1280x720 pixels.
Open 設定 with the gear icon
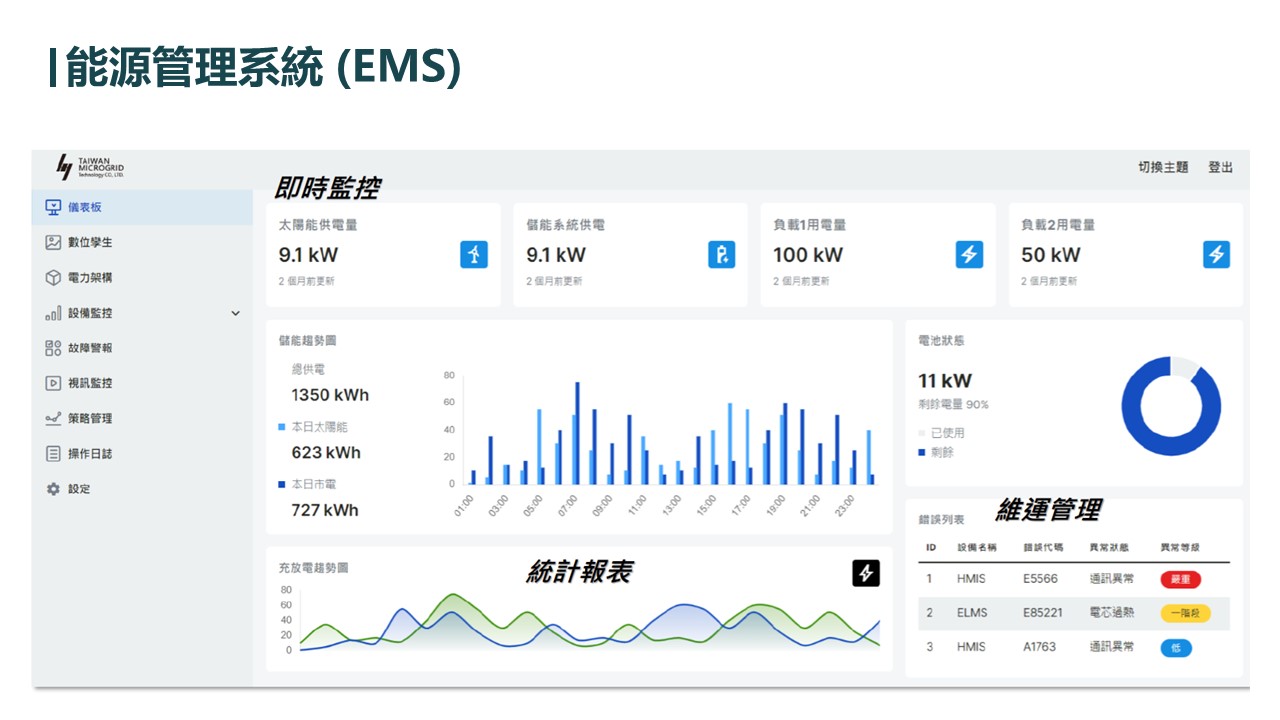click(x=54, y=489)
